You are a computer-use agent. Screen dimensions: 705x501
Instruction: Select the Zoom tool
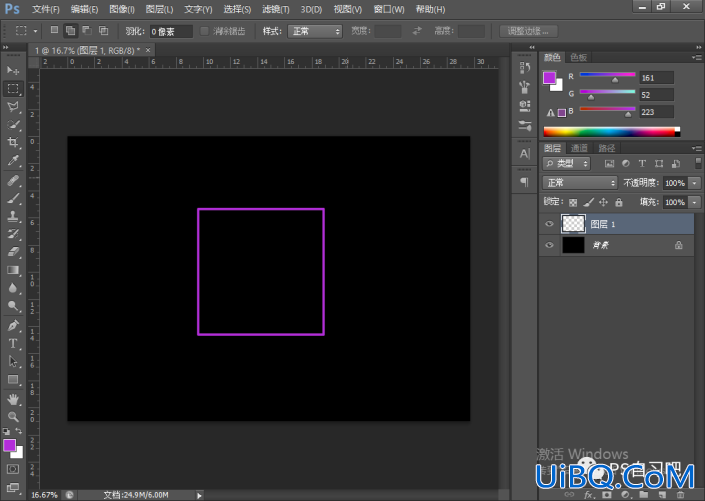(13, 416)
